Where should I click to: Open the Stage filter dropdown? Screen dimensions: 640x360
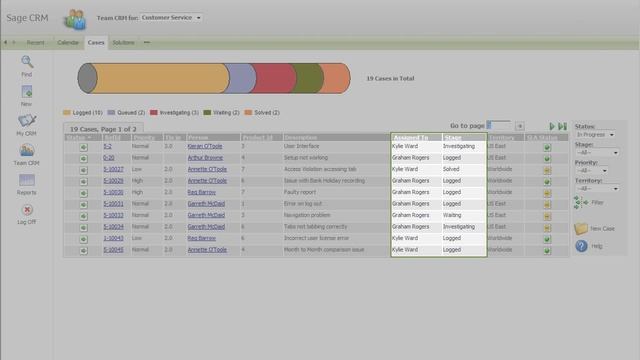point(597,152)
